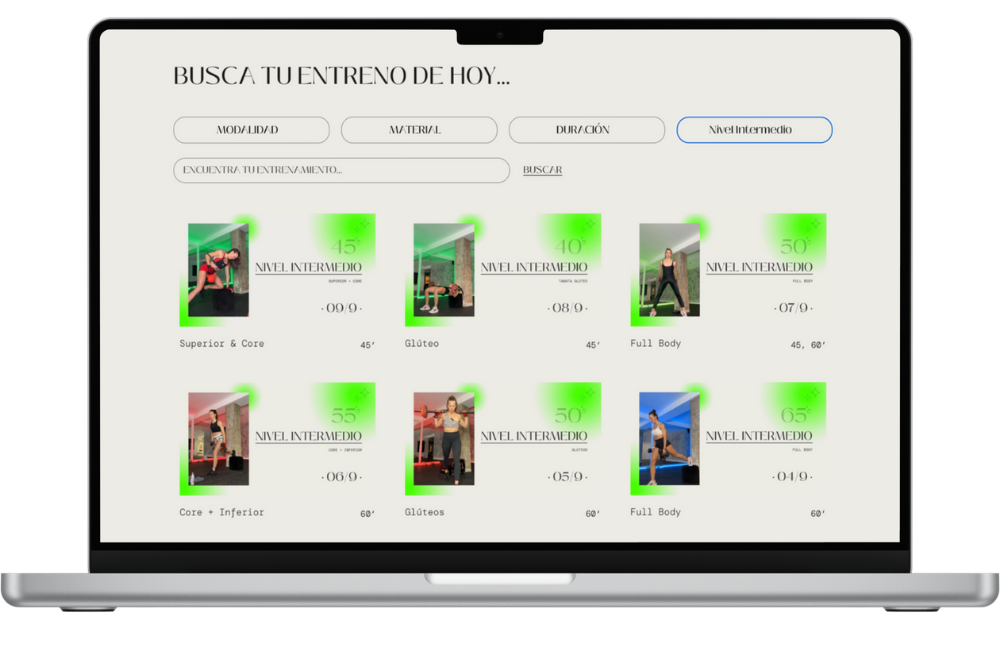Click the 'Core + Inferior' workout title
Image resolution: width=1000 pixels, height=645 pixels.
click(222, 512)
